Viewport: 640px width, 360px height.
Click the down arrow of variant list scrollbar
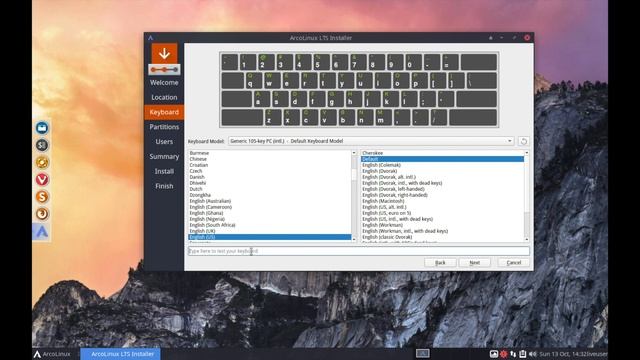(x=527, y=240)
